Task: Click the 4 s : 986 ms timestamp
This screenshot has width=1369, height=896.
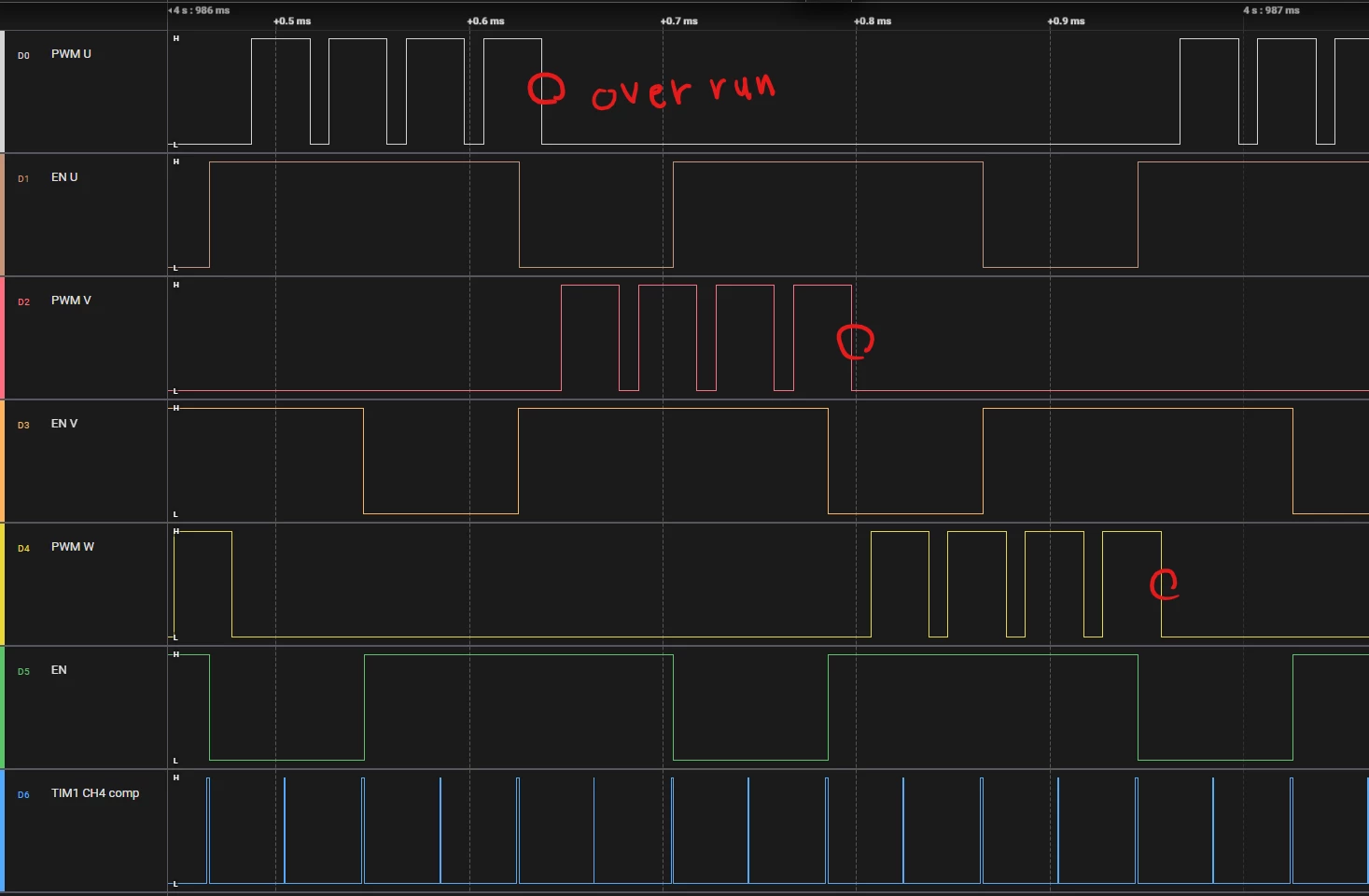Action: pyautogui.click(x=200, y=10)
